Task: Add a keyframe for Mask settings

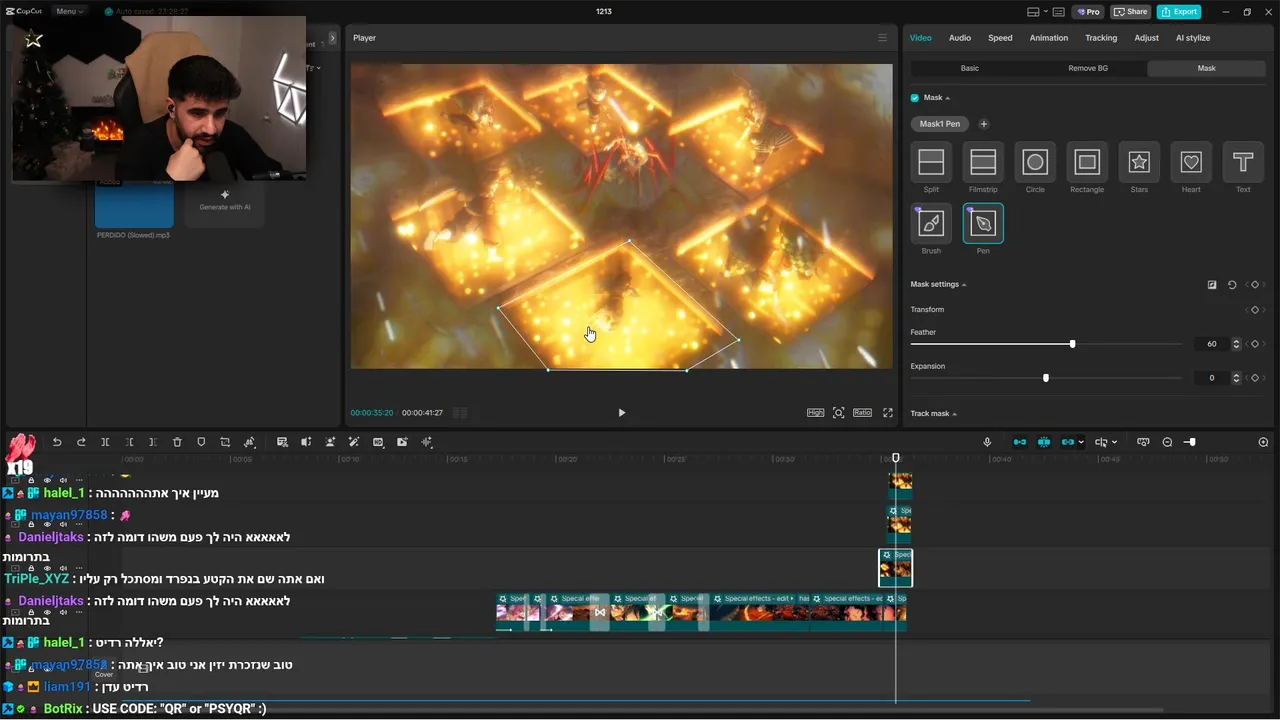Action: [1255, 285]
